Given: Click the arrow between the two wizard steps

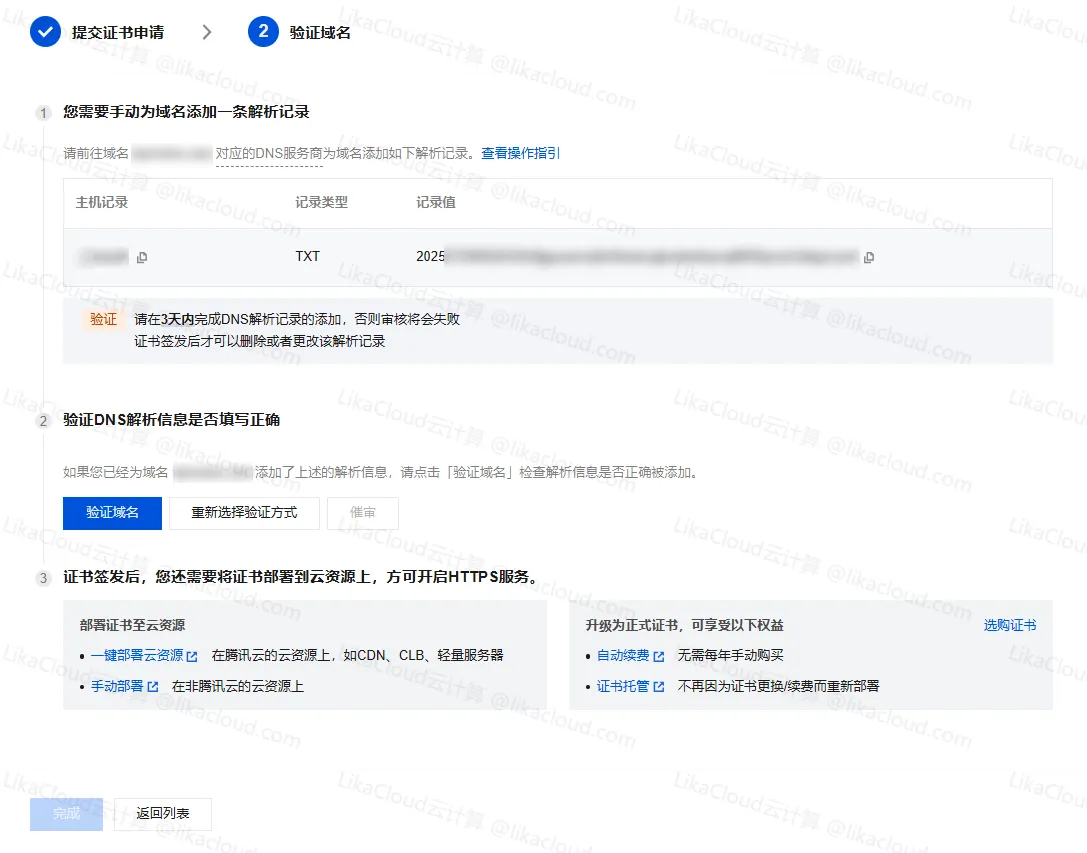Looking at the screenshot, I should click(x=207, y=32).
